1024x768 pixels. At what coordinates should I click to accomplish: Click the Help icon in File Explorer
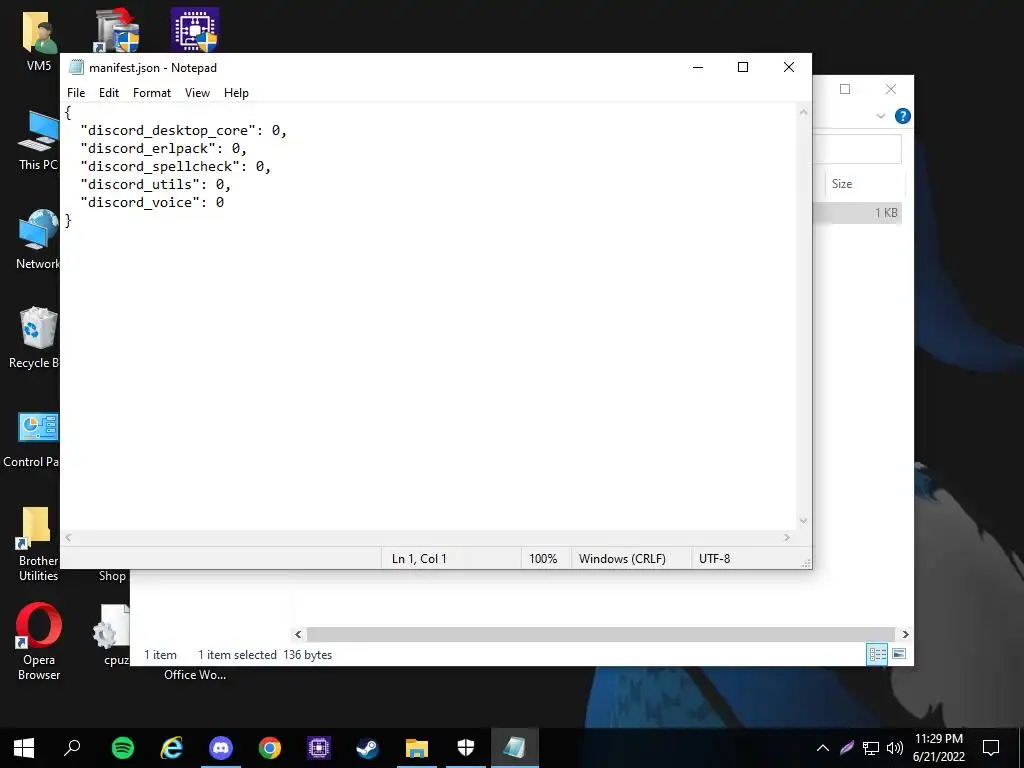pyautogui.click(x=903, y=116)
